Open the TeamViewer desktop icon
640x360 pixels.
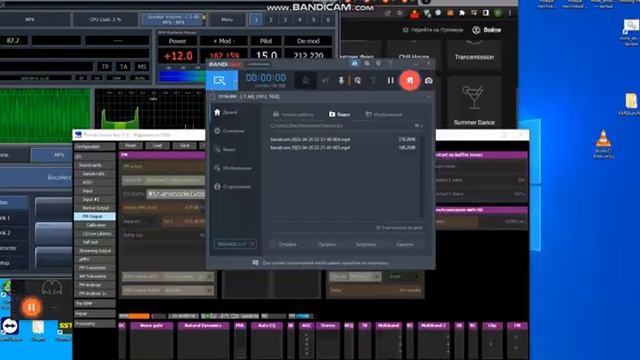[x=10, y=329]
